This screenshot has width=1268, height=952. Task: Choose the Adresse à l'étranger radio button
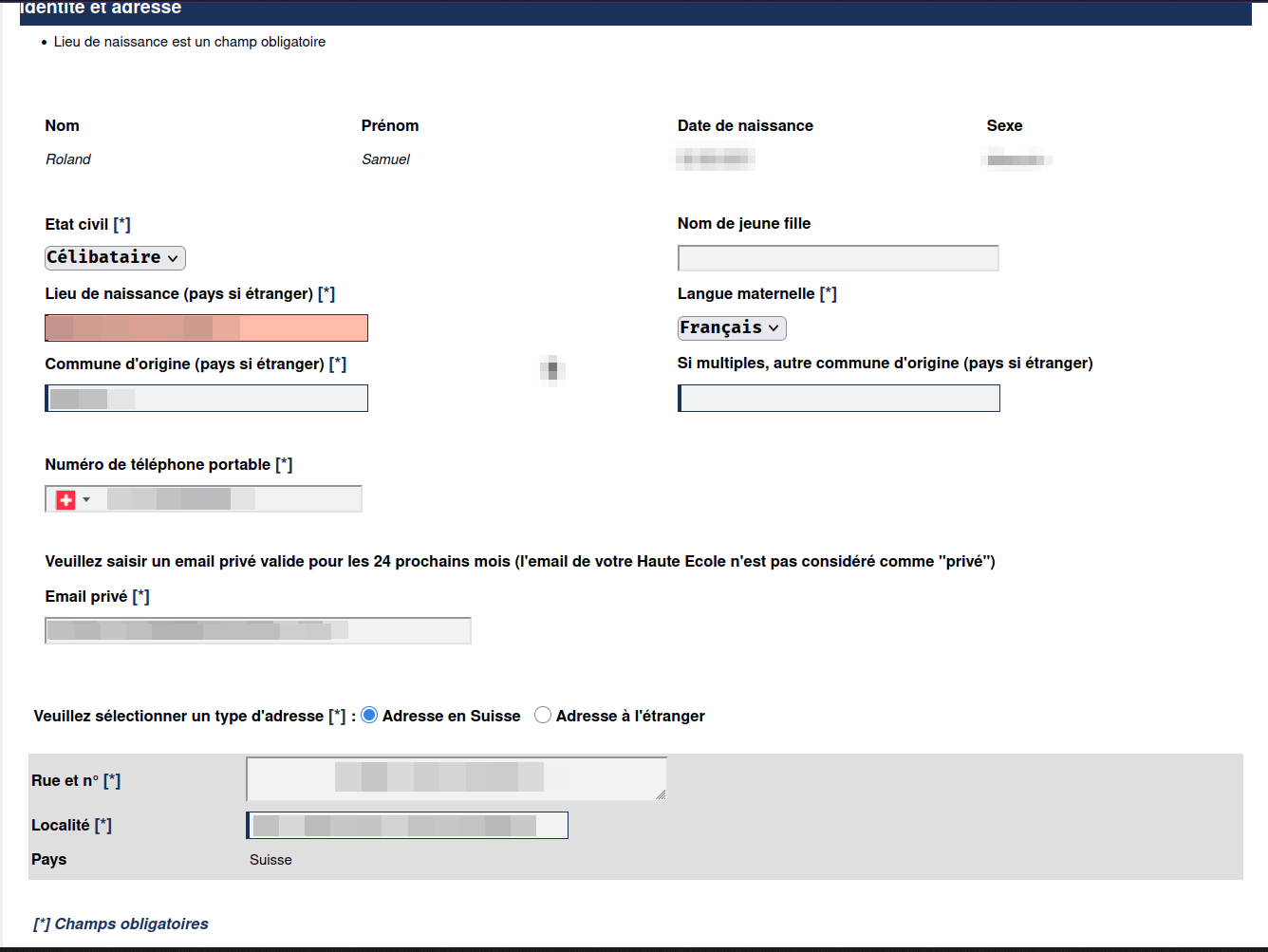click(x=543, y=715)
